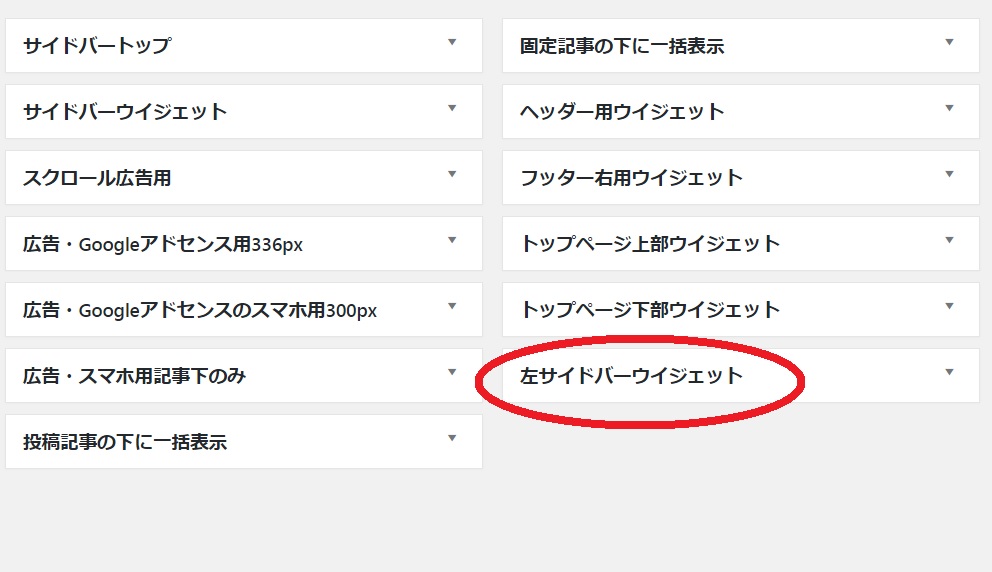Viewport: 992px width, 572px height.
Task: Expand the サイドバーウイジェット arrow (not 左)
Action: pyautogui.click(x=452, y=108)
